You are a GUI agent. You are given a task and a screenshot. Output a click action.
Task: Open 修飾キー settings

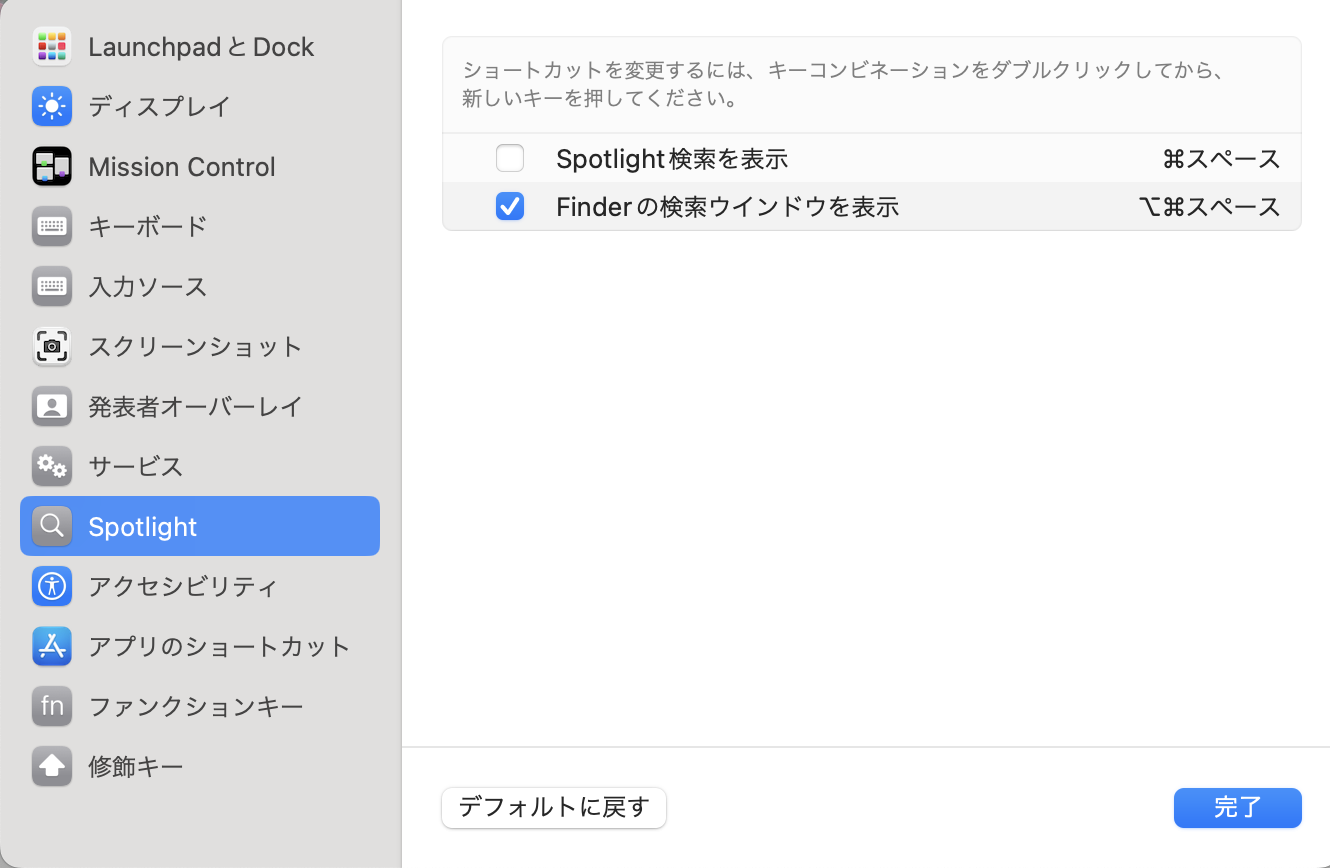200,766
